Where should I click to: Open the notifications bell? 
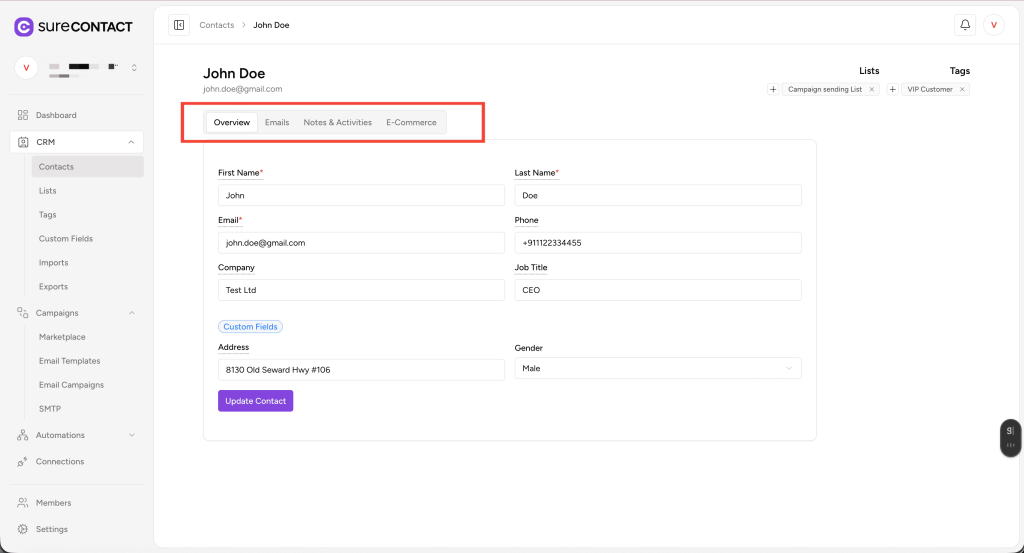(965, 25)
